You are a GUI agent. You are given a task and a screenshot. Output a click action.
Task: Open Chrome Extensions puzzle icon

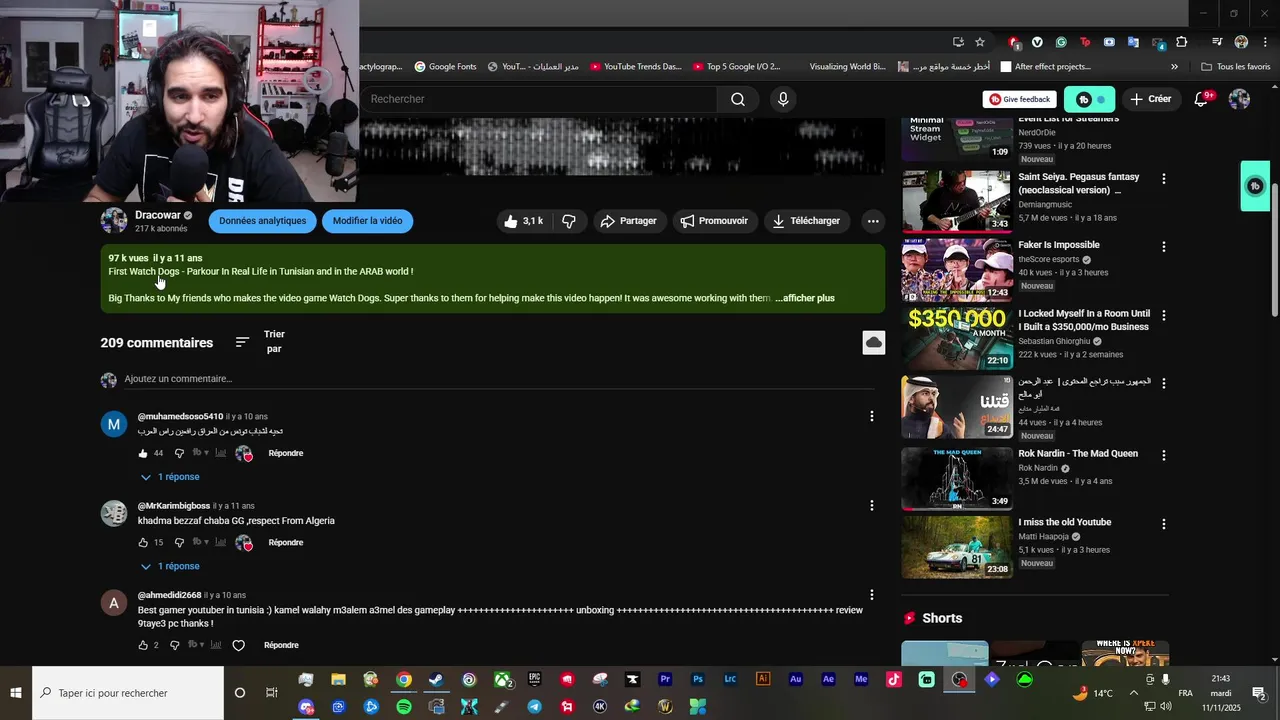[x=1181, y=42]
